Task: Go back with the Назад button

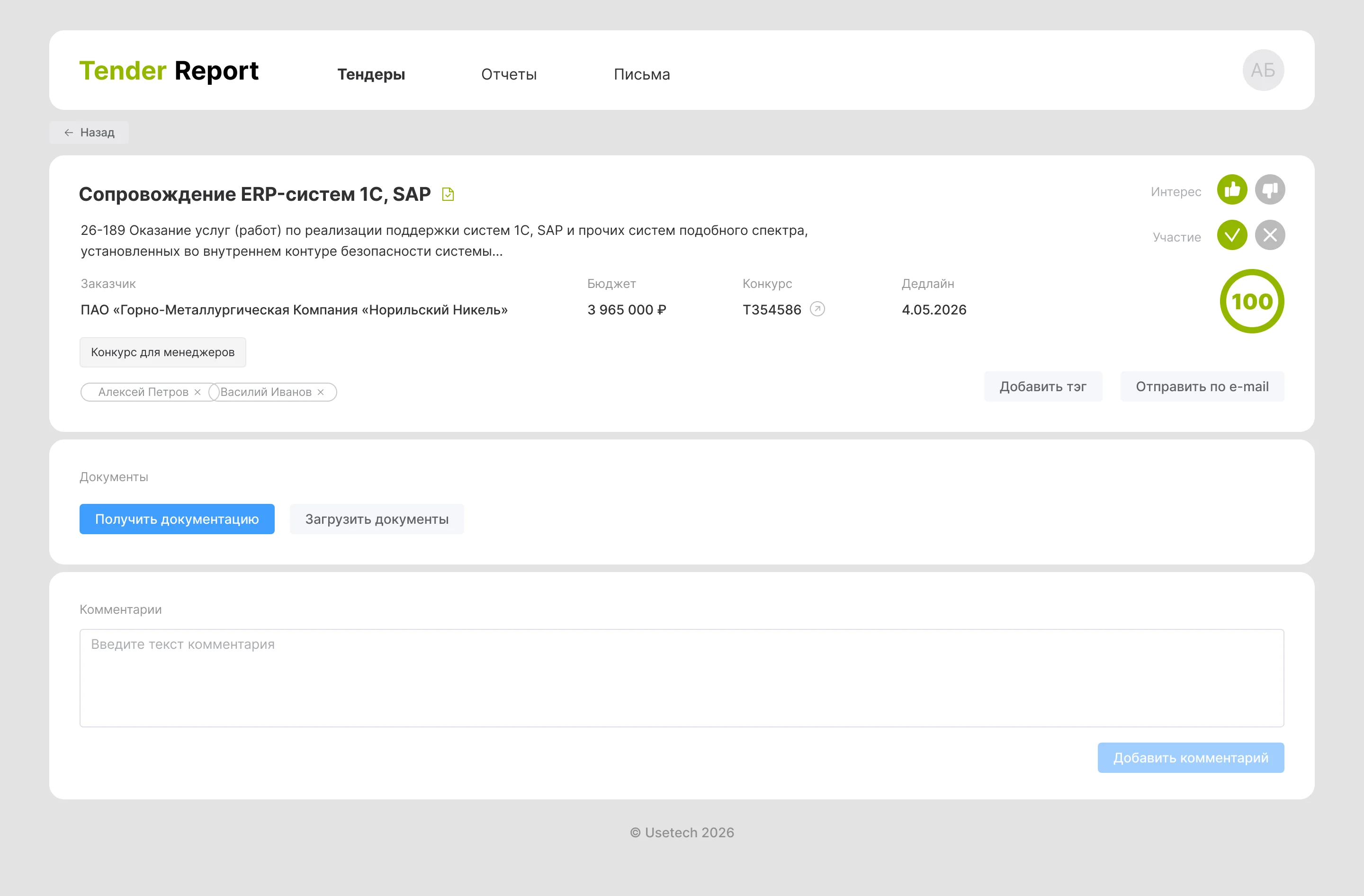Action: tap(89, 132)
